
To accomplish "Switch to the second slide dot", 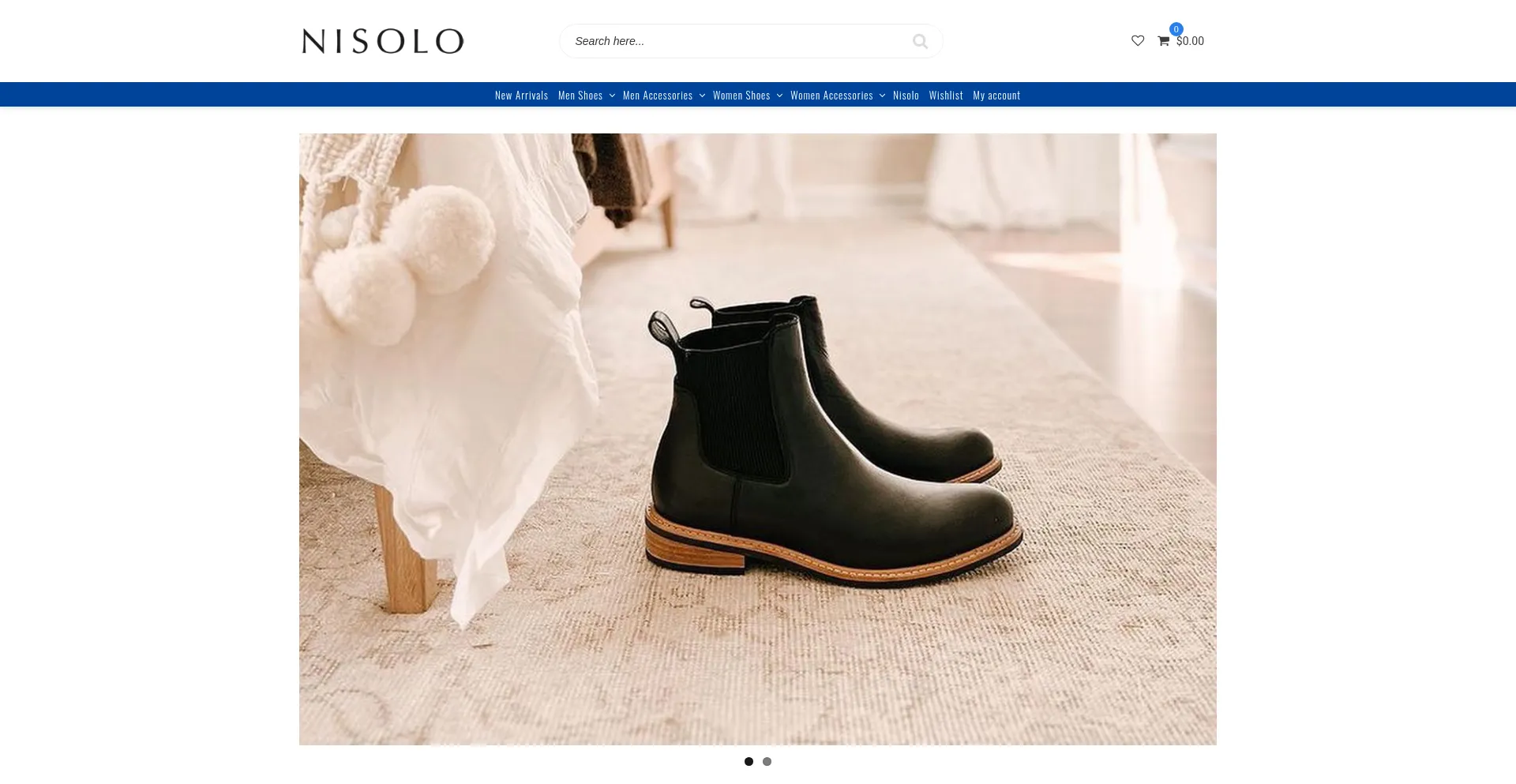I will pyautogui.click(x=767, y=762).
